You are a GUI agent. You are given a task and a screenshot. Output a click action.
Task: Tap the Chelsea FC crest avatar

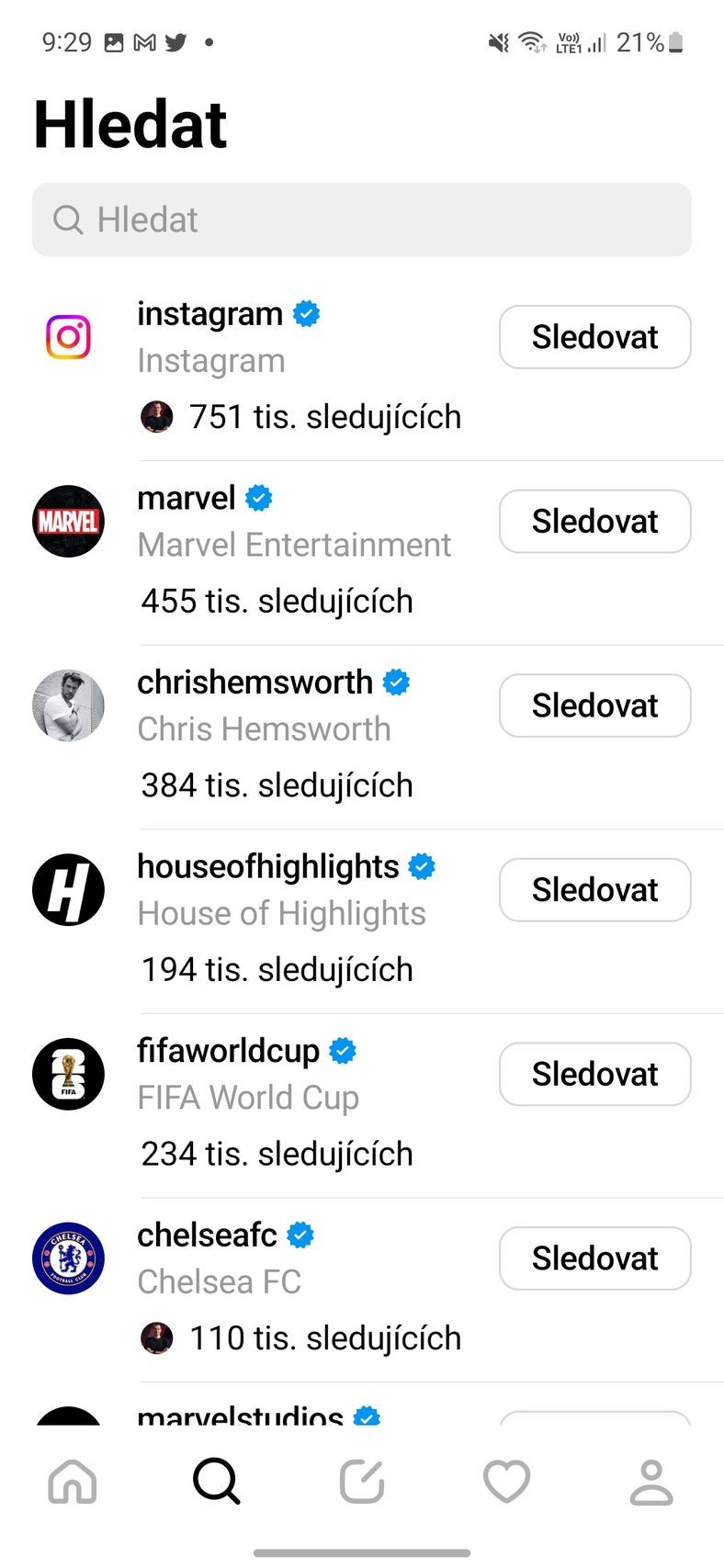pos(68,1258)
